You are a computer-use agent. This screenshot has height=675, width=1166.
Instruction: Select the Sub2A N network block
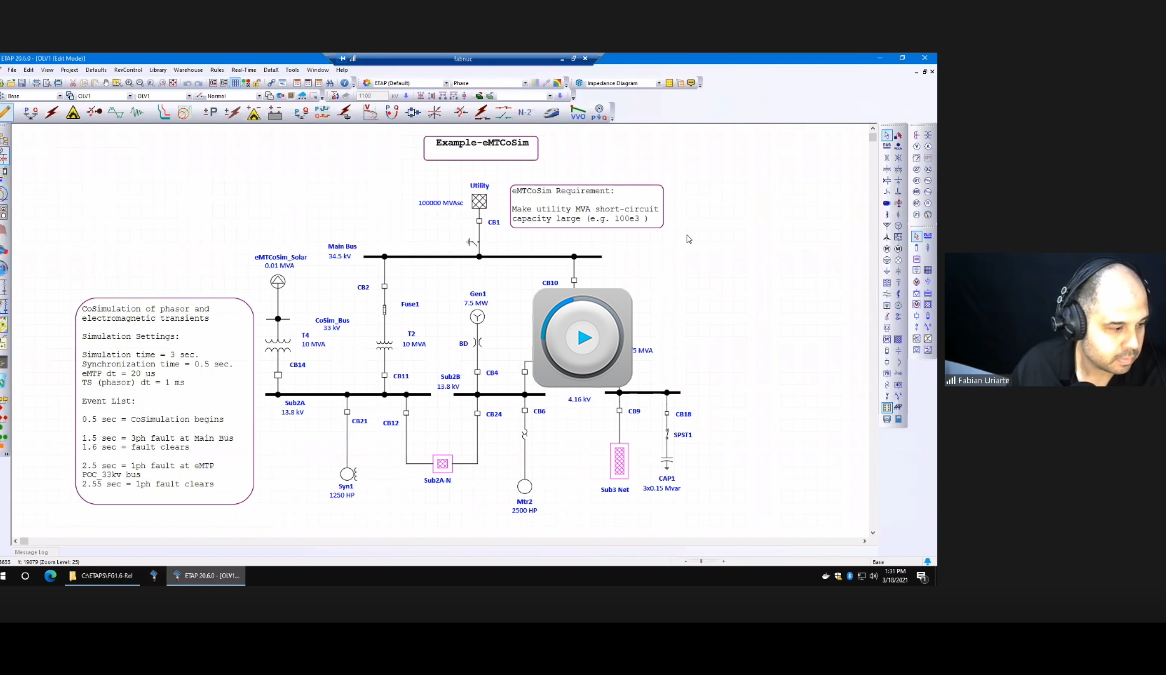pos(442,463)
